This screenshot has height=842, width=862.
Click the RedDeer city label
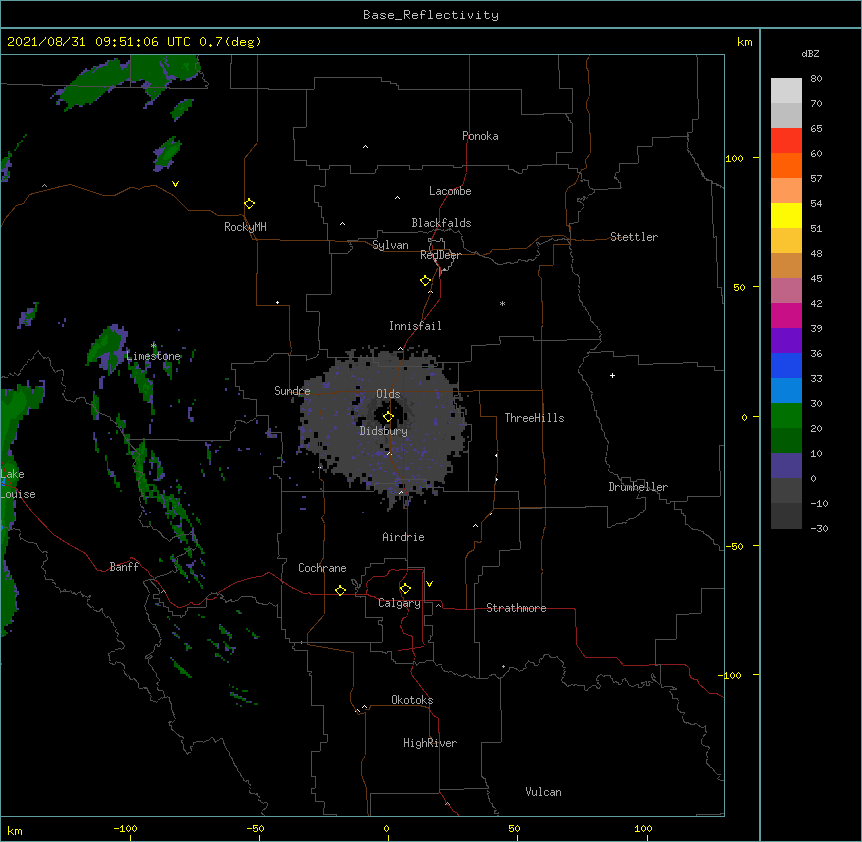point(440,255)
